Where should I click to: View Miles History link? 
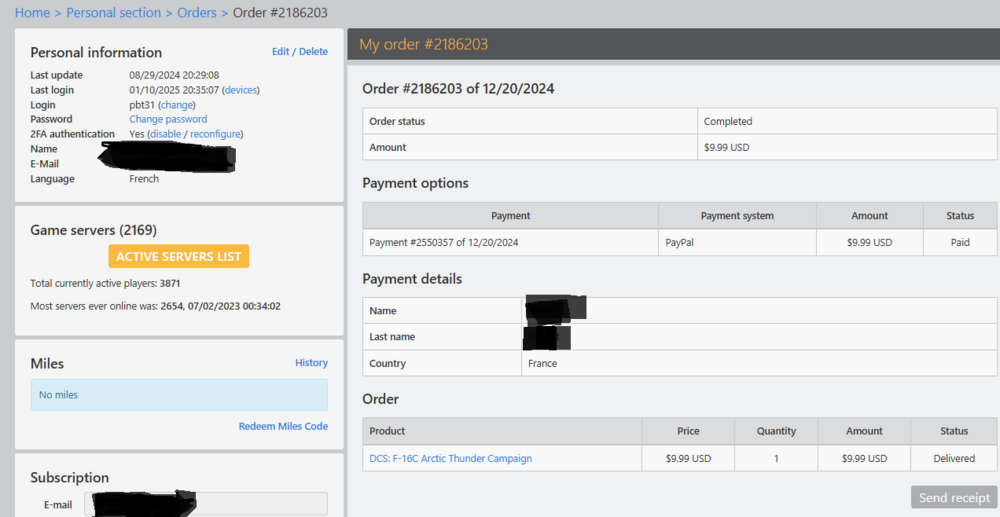(x=311, y=363)
